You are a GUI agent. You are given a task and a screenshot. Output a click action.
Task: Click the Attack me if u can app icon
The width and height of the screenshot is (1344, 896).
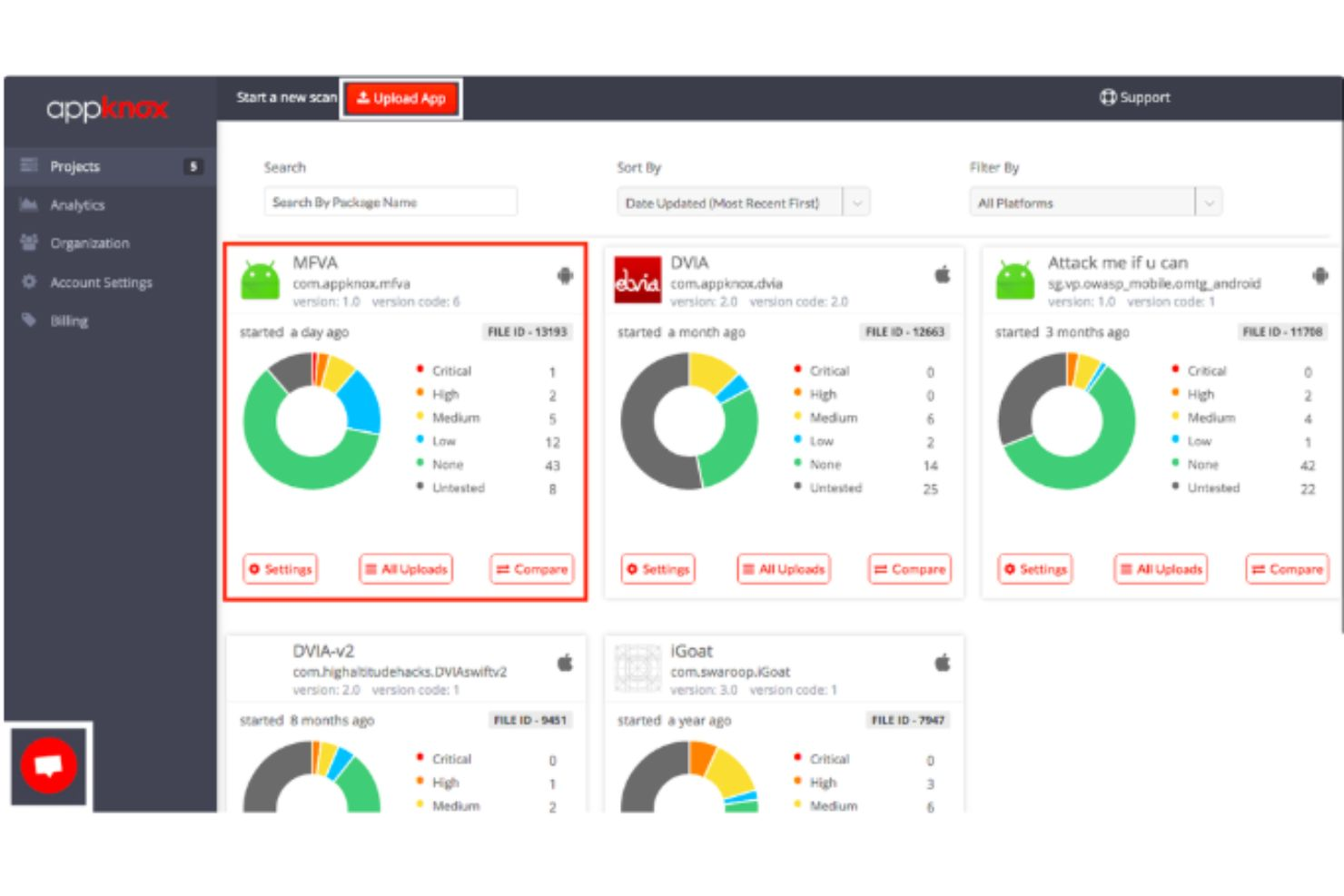[1015, 281]
